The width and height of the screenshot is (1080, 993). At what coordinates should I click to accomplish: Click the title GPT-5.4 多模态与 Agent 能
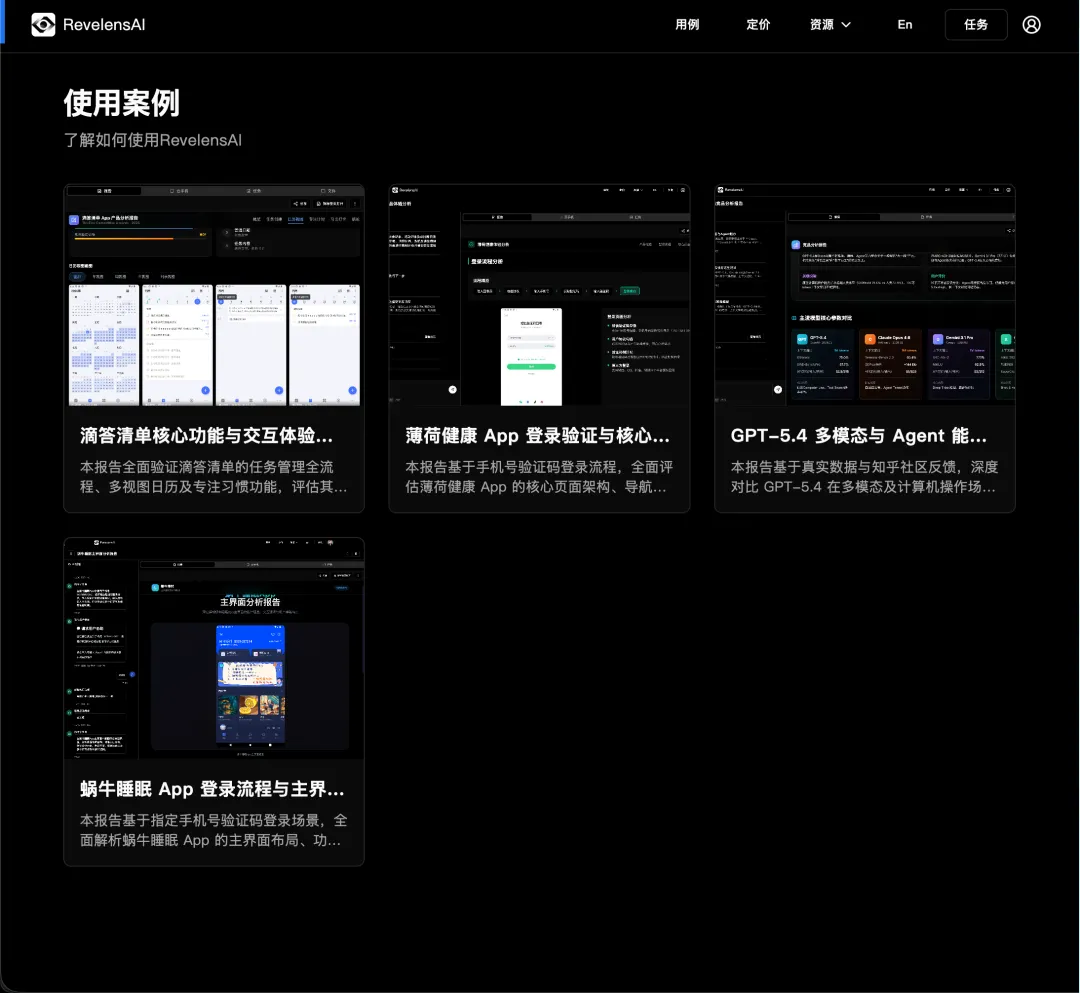(x=859, y=436)
